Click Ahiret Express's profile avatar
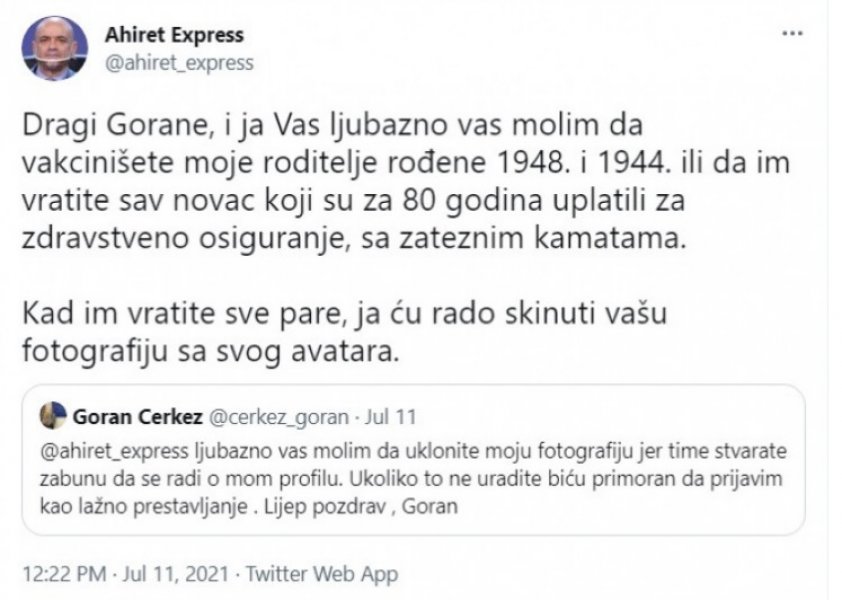The width and height of the screenshot is (842, 600). (x=53, y=44)
